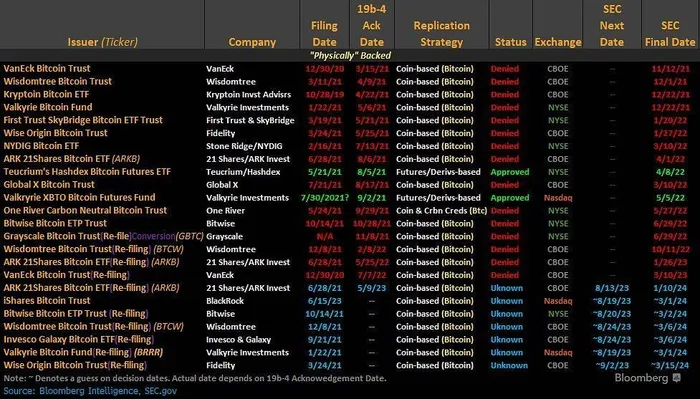Select the iShares Bitcoin Trust row

350,301
